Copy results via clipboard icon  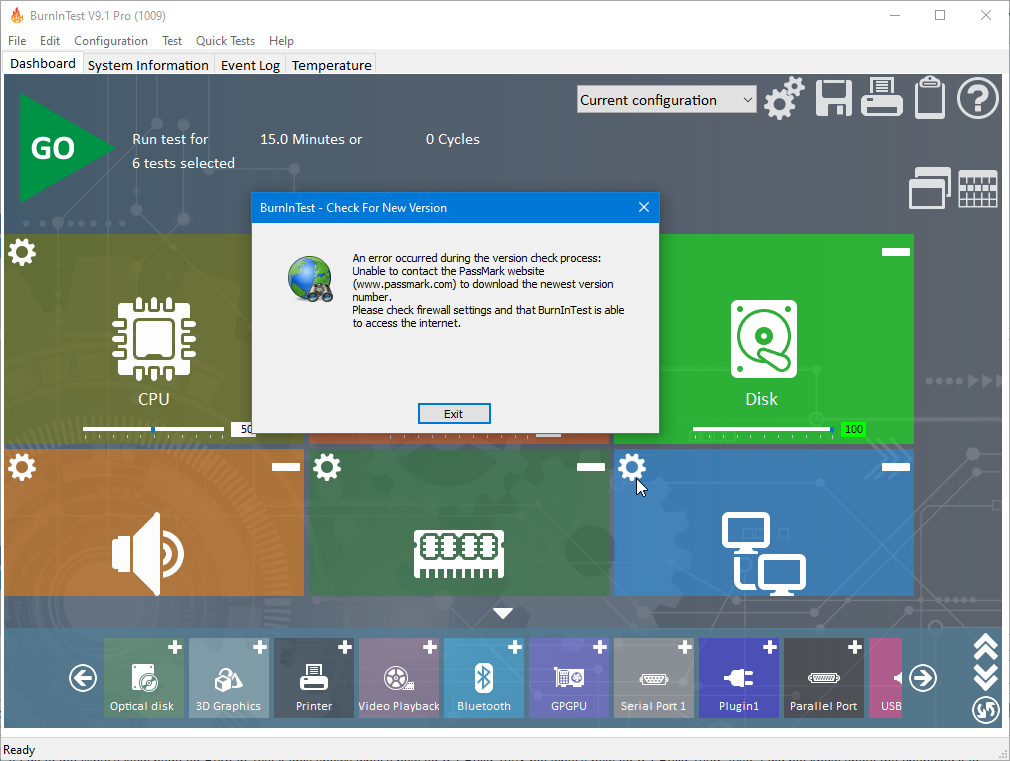(929, 97)
